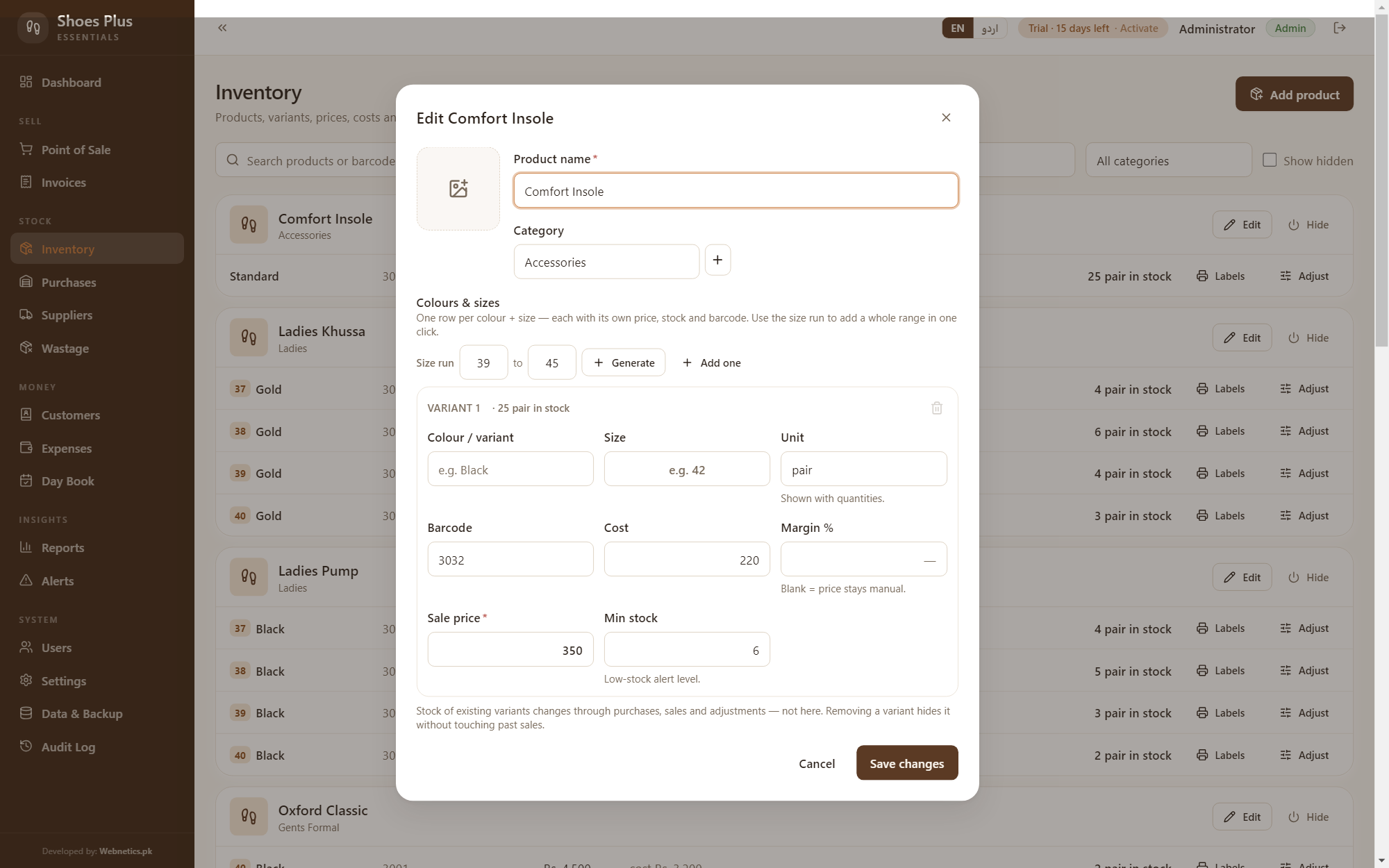Screen dimensions: 1389x868
Task: Click size run start field 39
Action: click(483, 362)
